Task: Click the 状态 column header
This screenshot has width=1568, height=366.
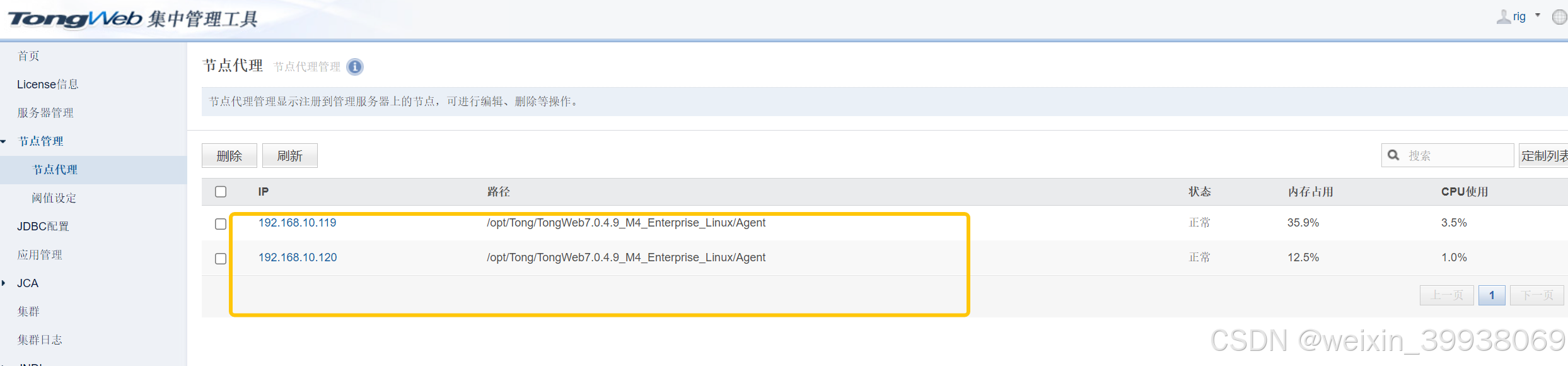Action: (1200, 192)
